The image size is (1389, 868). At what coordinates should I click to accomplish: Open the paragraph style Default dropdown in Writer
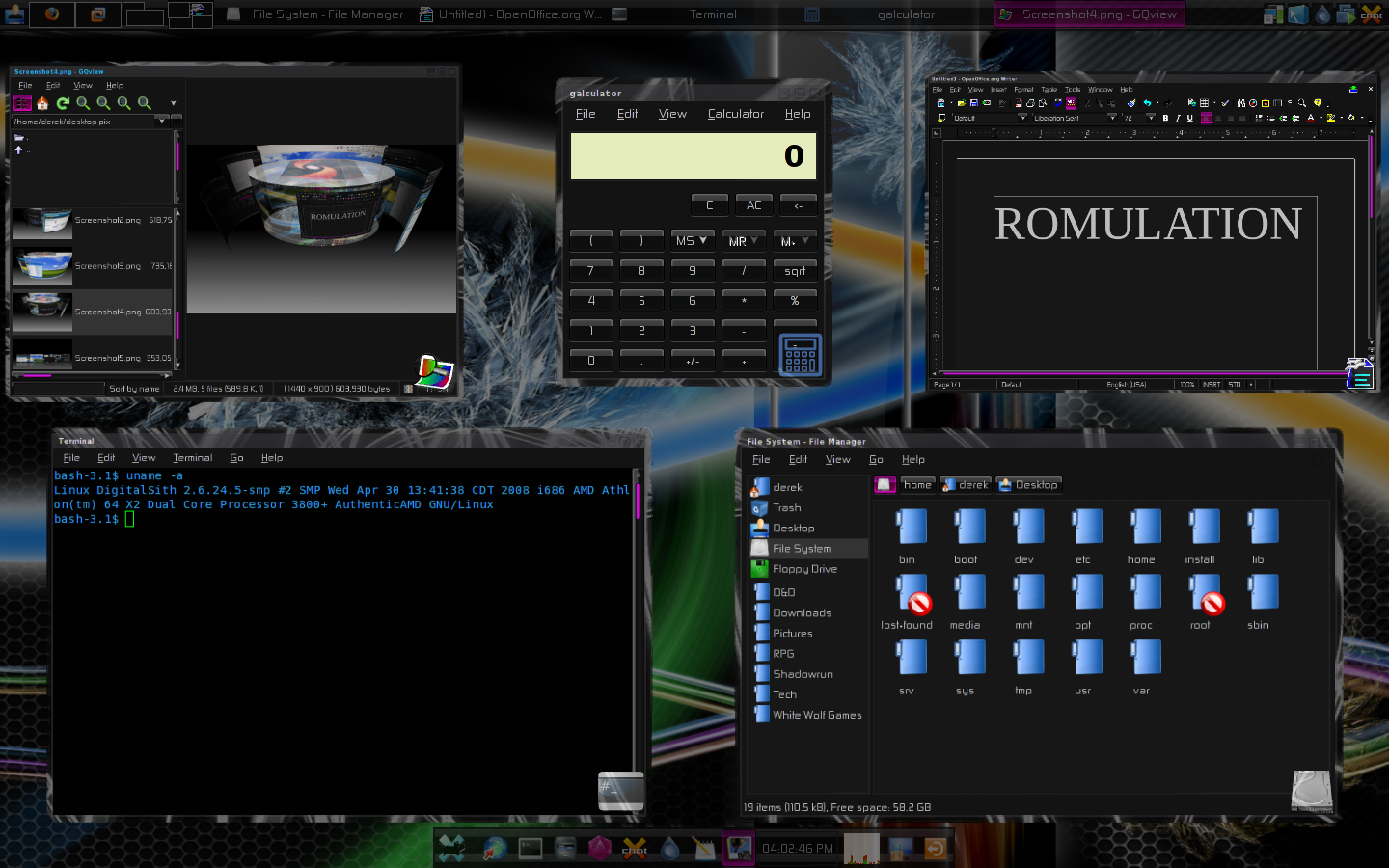click(x=1022, y=118)
